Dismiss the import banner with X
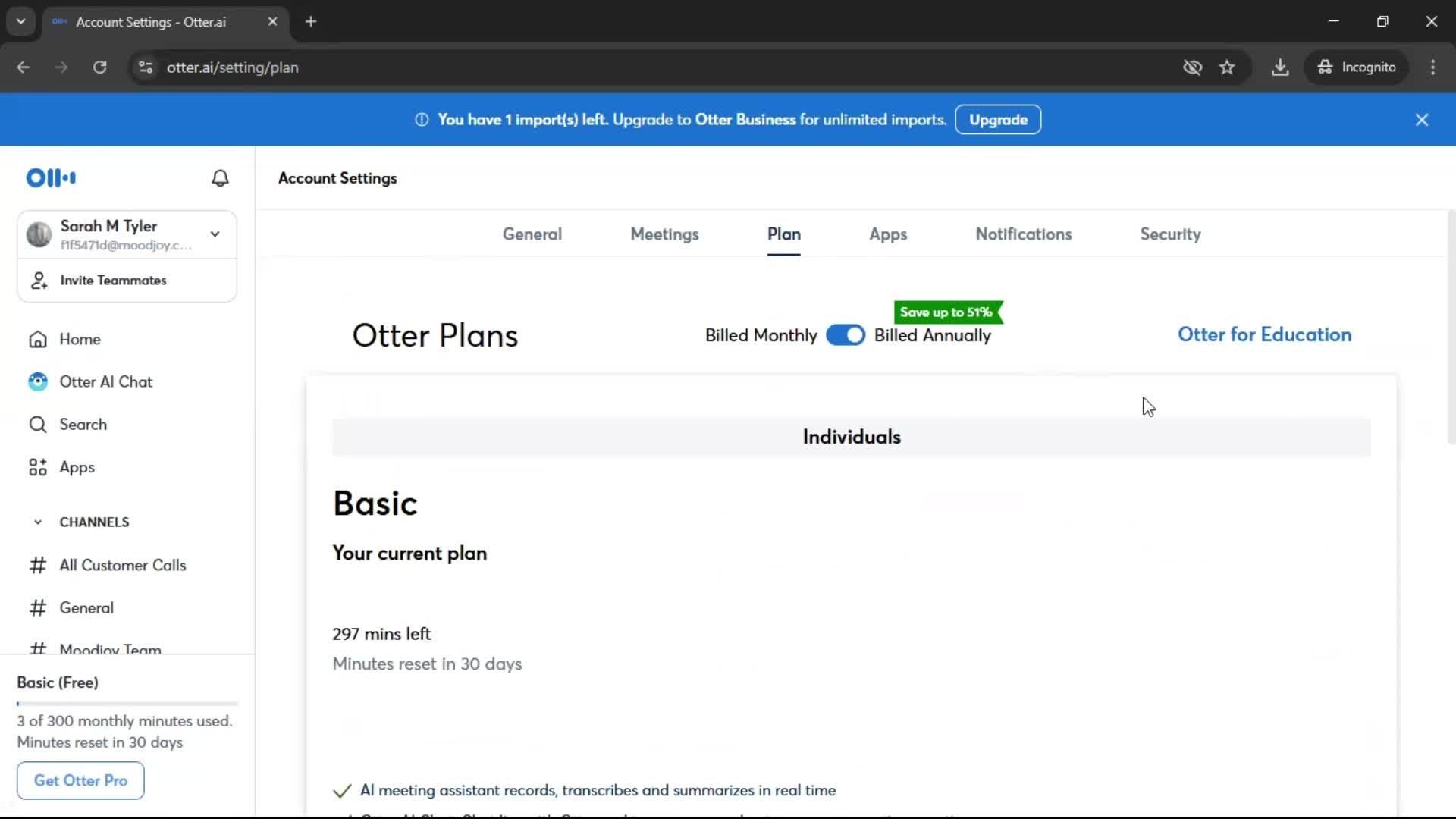Viewport: 1456px width, 819px height. click(1422, 120)
